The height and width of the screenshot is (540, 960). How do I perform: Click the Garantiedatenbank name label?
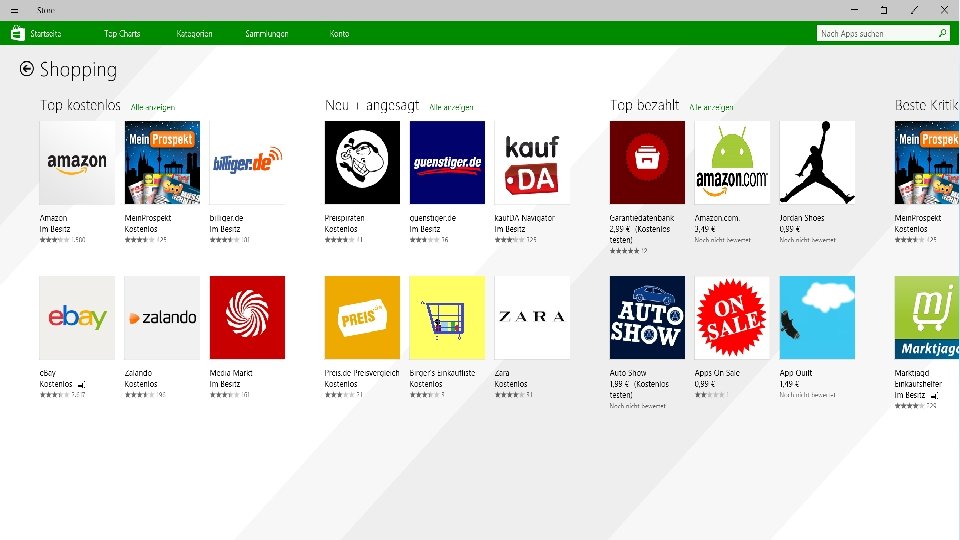(642, 218)
